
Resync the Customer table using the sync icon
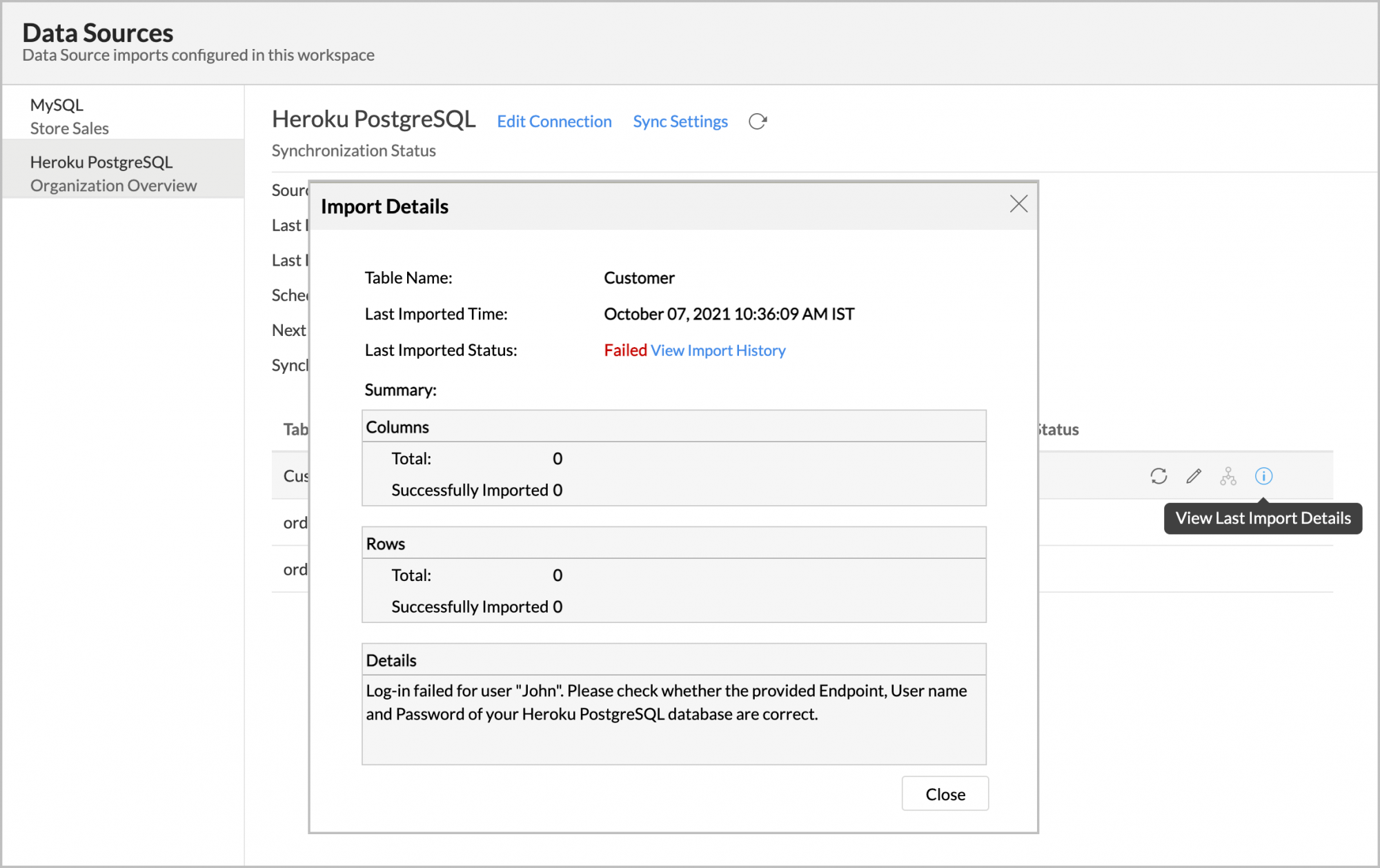click(1159, 476)
